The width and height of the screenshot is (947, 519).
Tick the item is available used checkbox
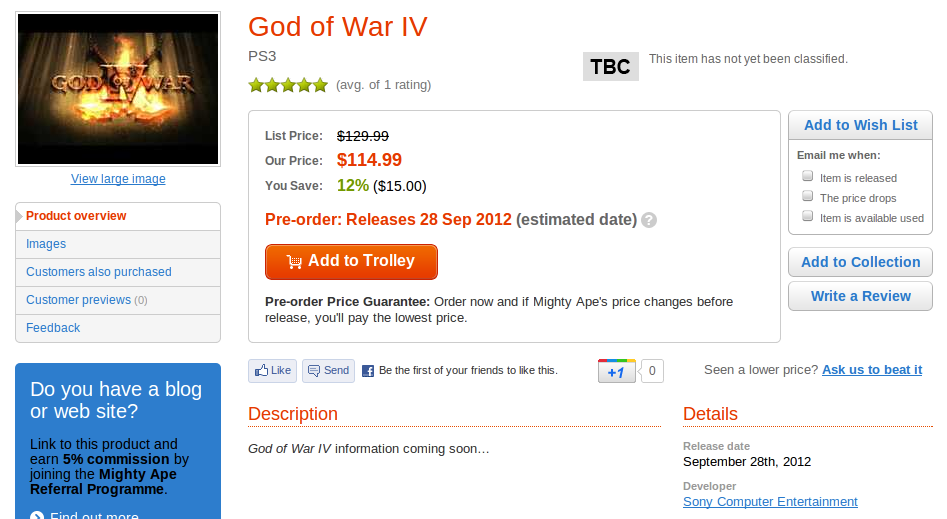[x=808, y=217]
